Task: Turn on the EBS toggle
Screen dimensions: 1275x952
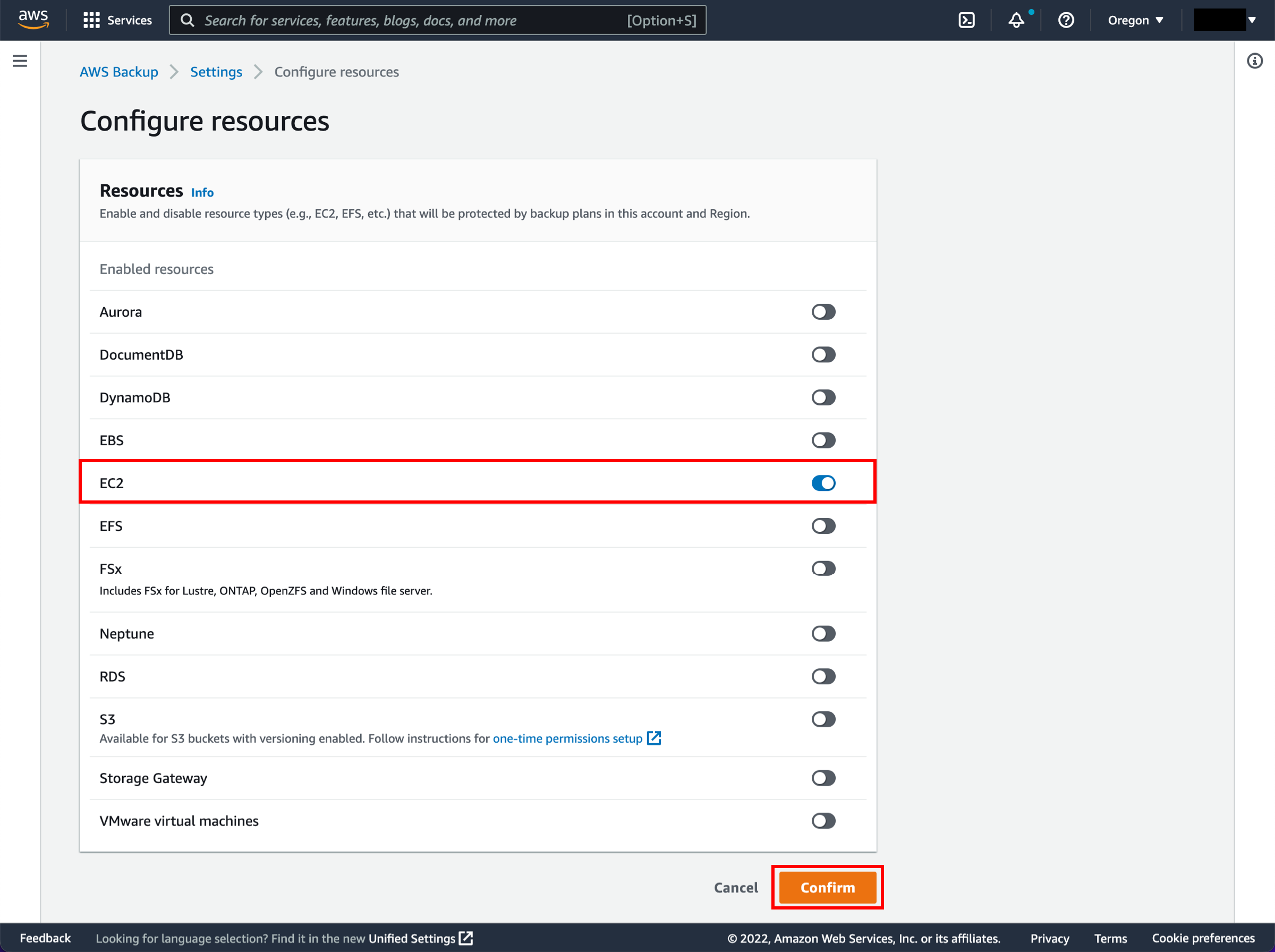Action: 823,440
